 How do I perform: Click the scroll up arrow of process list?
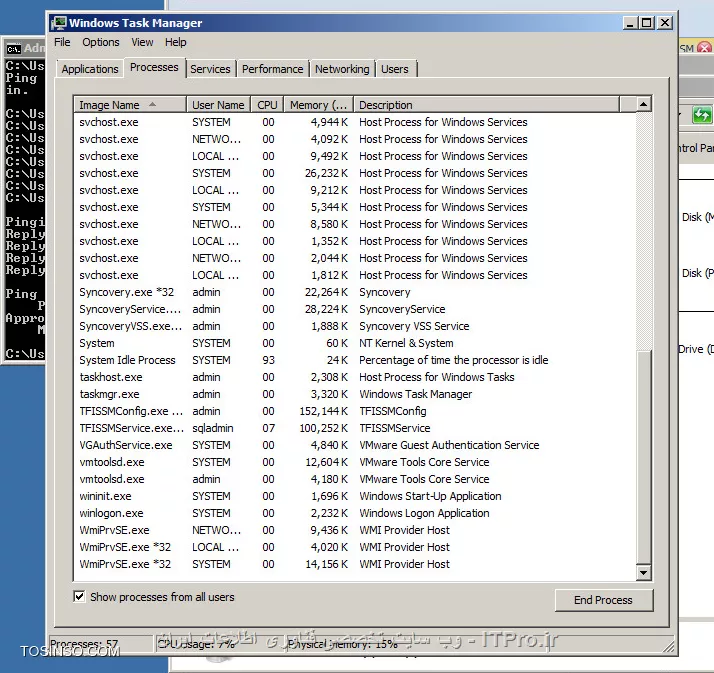[643, 104]
